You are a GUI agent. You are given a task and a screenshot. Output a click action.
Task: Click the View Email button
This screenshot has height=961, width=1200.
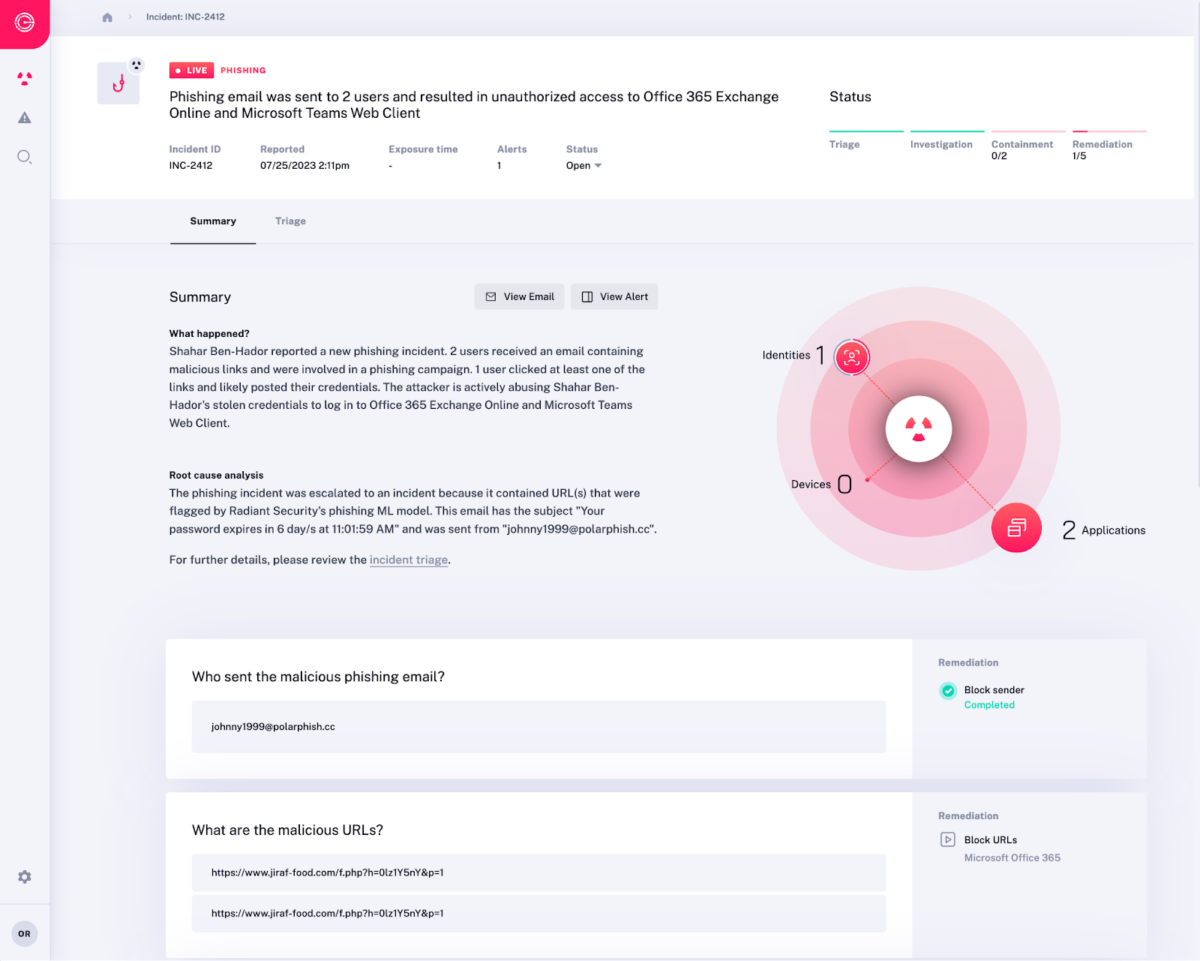[x=519, y=297]
